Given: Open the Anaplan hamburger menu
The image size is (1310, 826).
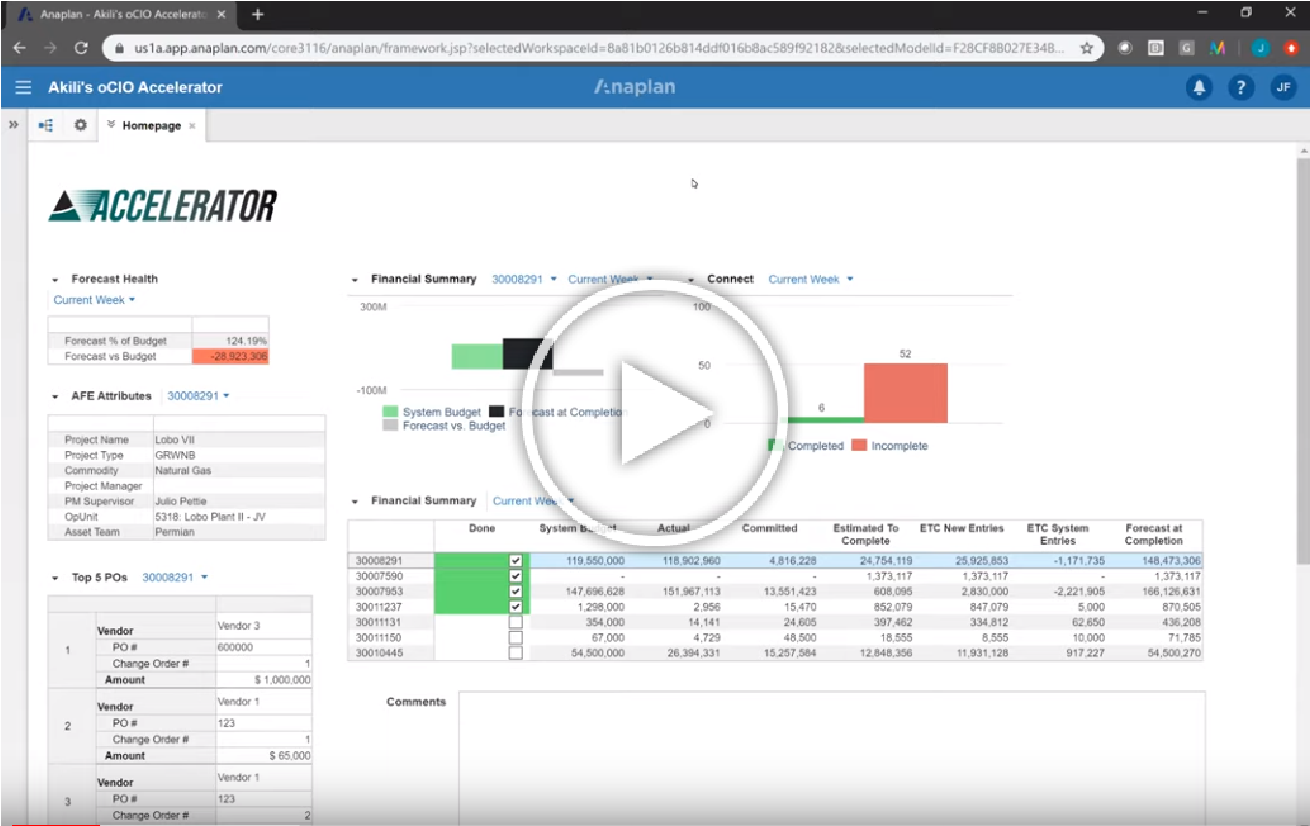Looking at the screenshot, I should (x=23, y=88).
